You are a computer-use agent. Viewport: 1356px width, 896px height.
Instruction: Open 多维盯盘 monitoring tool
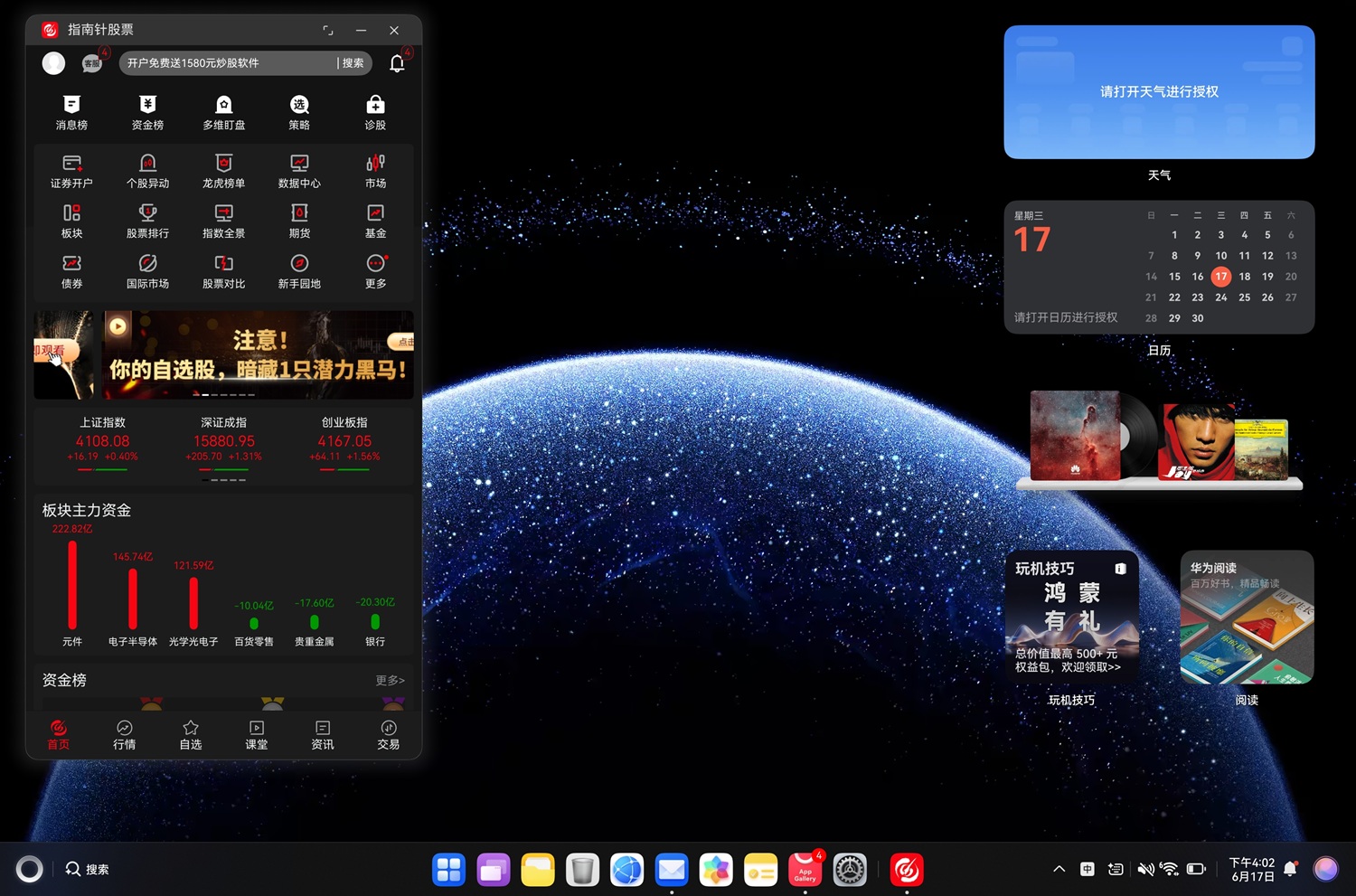point(223,112)
